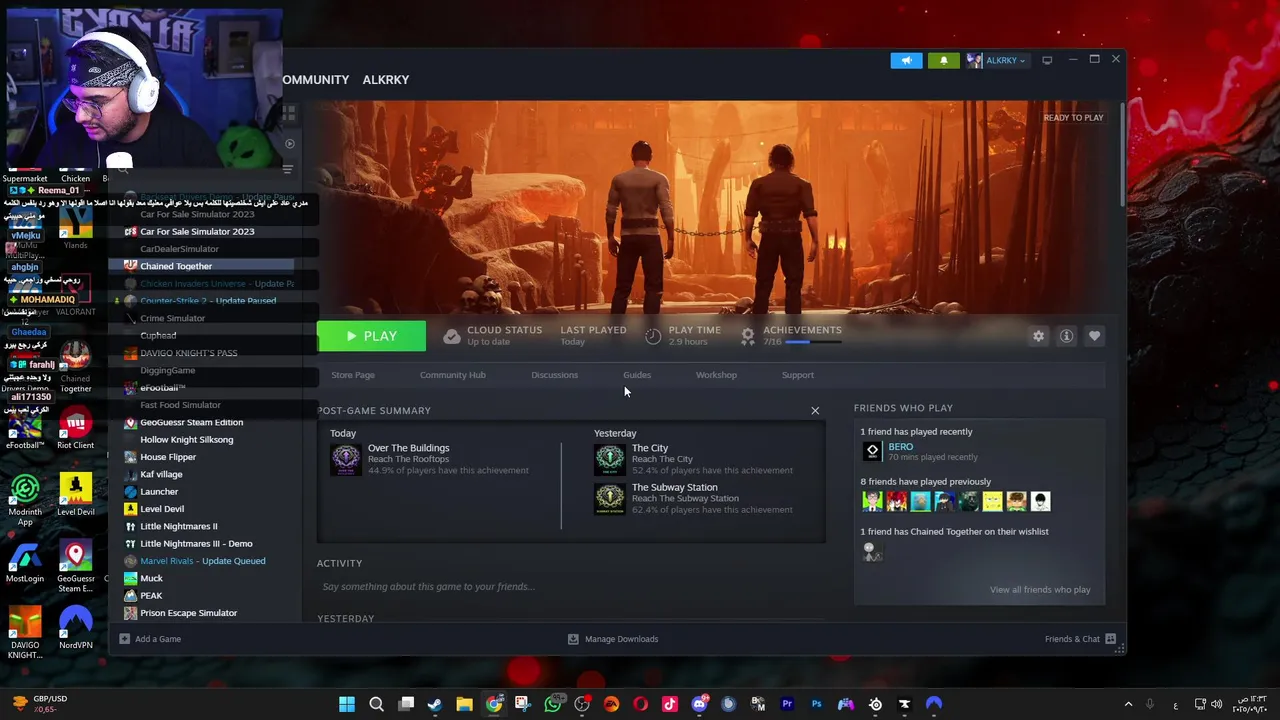Switch to Big Picture mode icon
The height and width of the screenshot is (720, 1280).
(1047, 60)
